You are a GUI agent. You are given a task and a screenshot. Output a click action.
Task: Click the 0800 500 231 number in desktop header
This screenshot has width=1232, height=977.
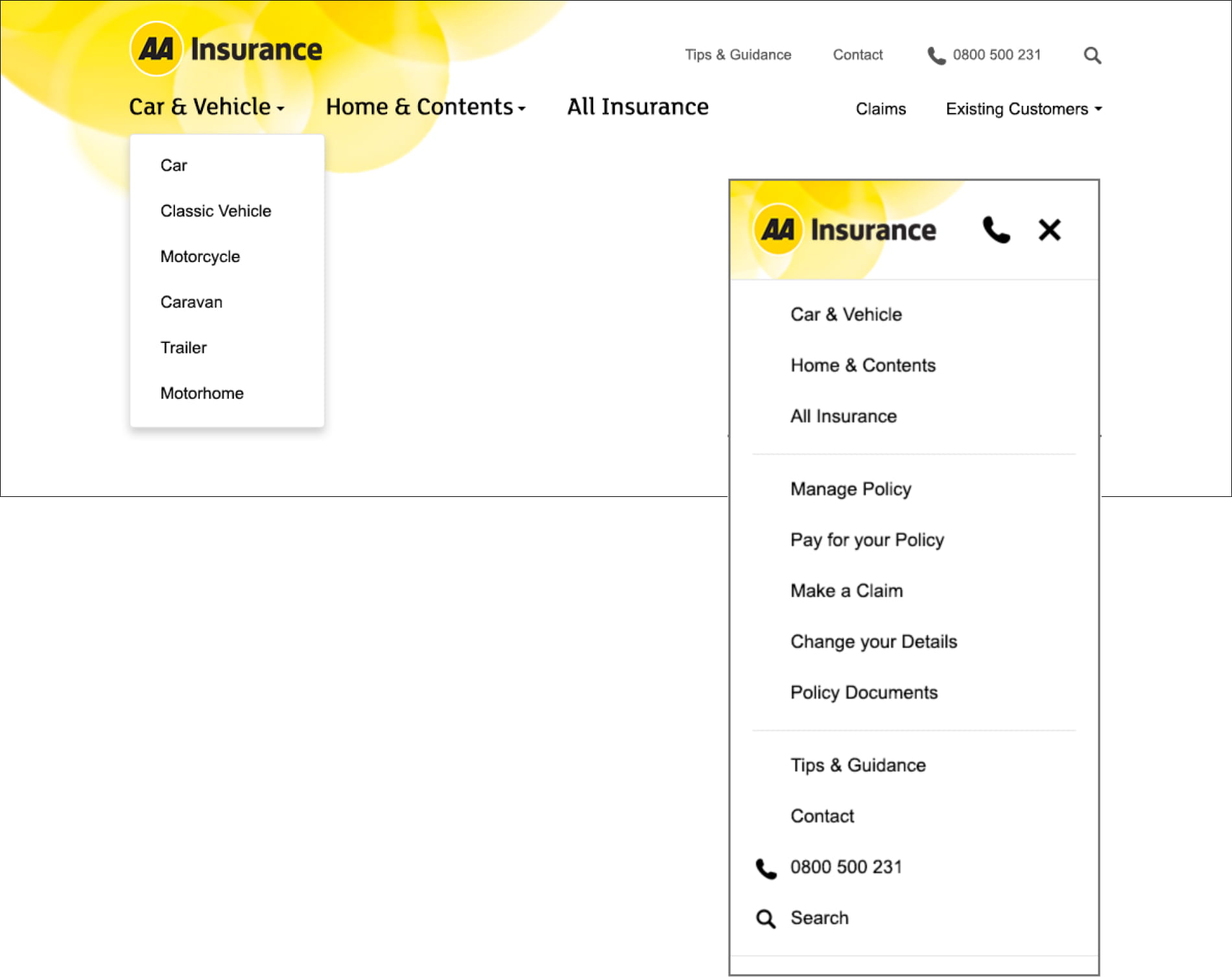coord(997,54)
